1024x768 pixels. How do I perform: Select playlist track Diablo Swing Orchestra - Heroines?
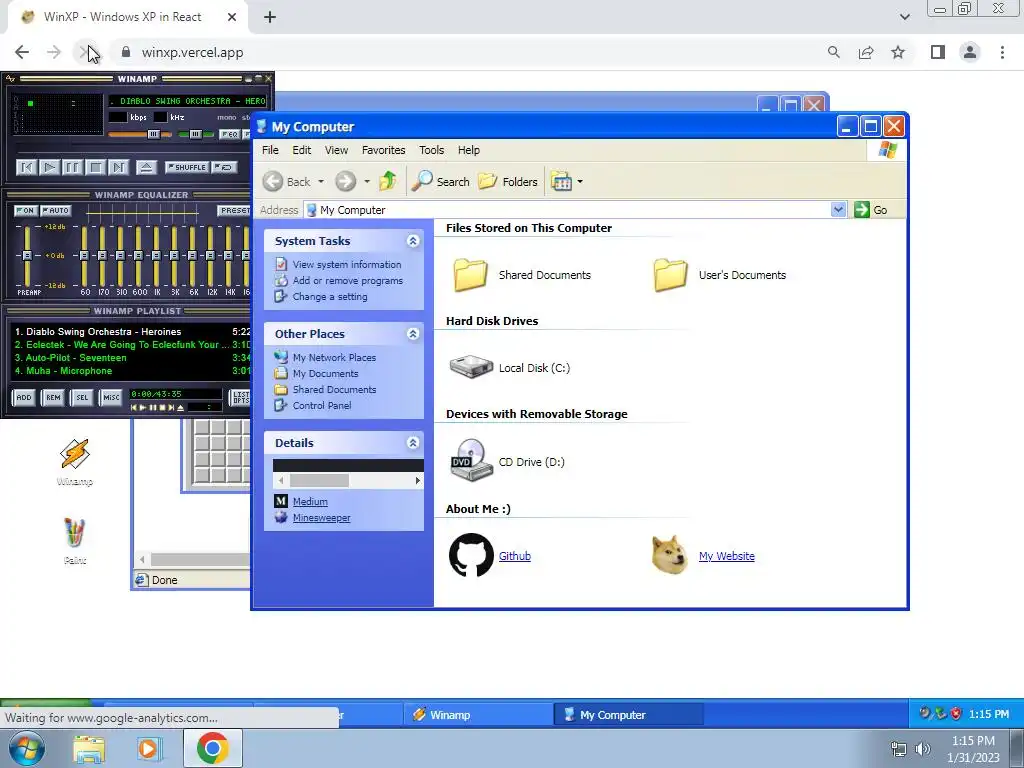[131, 332]
